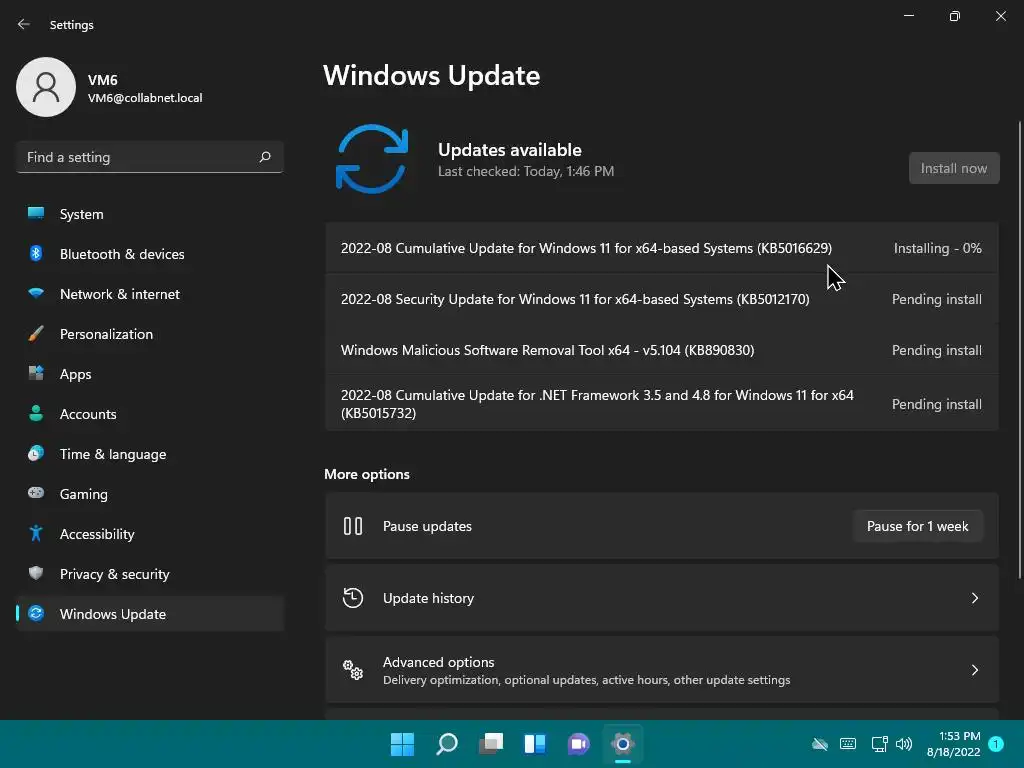Select Bluetooth & devices category

pyautogui.click(x=150, y=253)
